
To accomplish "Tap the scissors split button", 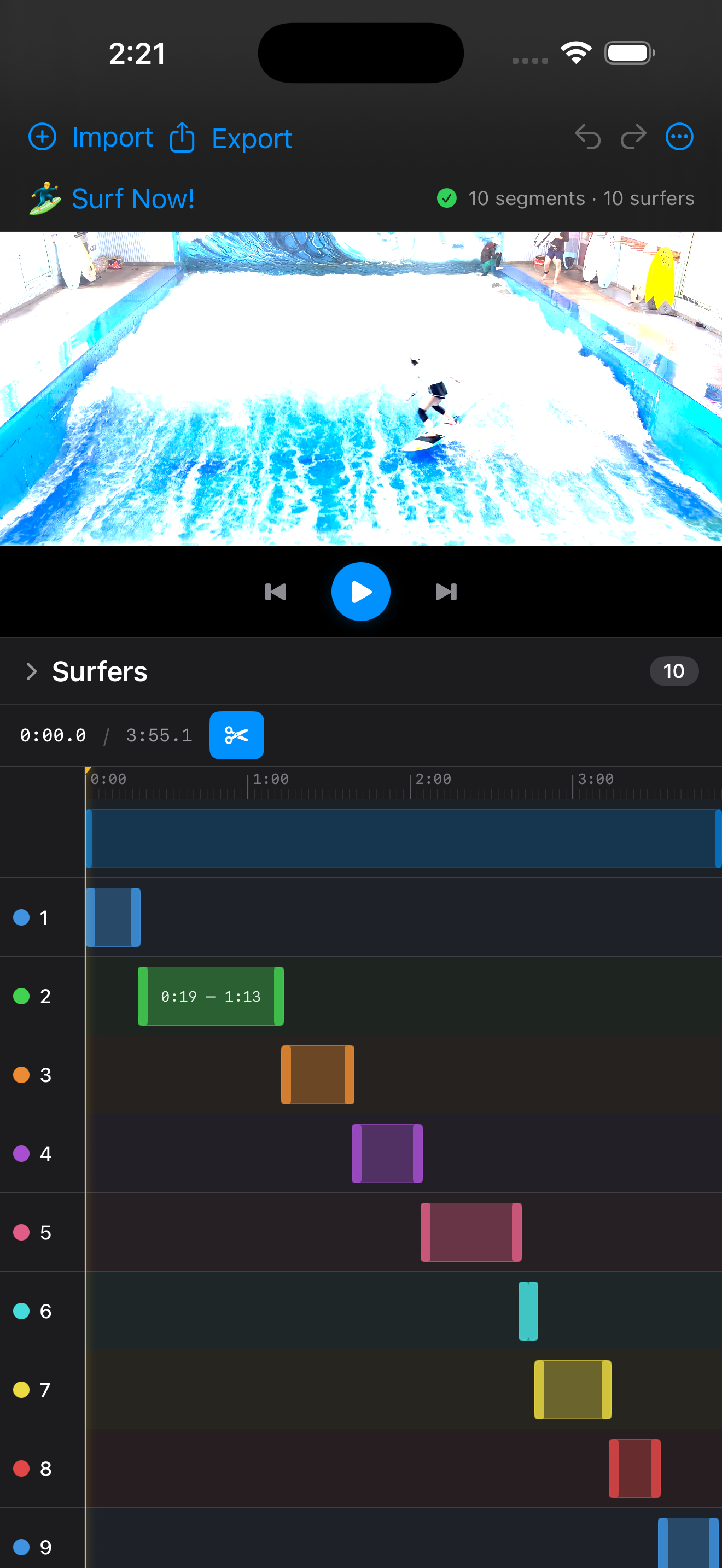I will [x=237, y=735].
